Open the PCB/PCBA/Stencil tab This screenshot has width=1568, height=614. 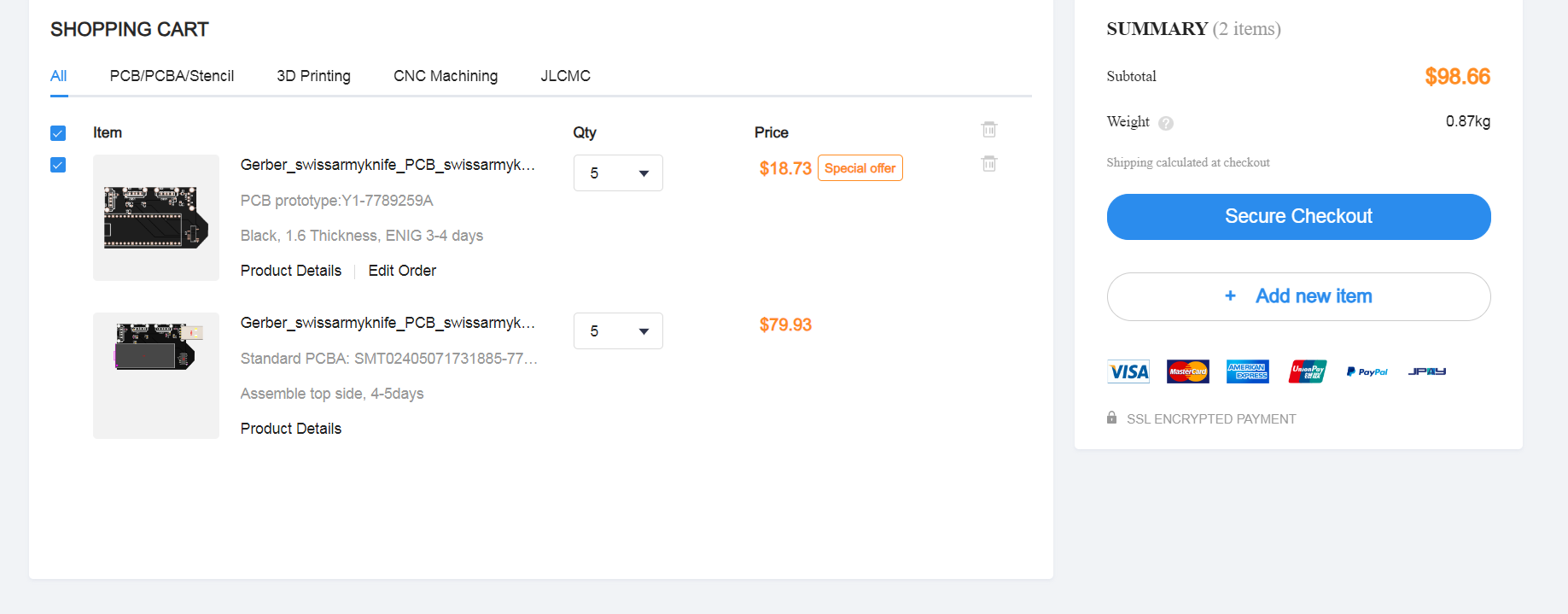[172, 76]
